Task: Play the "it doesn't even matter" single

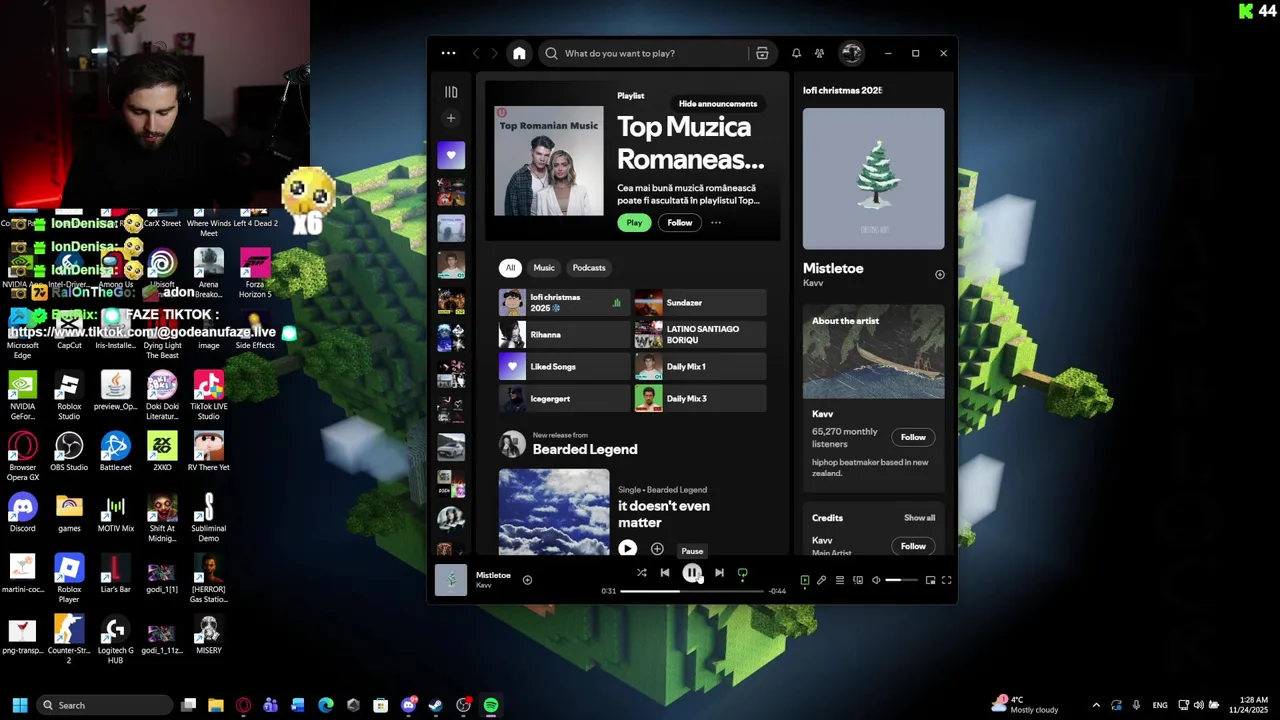Action: [627, 548]
